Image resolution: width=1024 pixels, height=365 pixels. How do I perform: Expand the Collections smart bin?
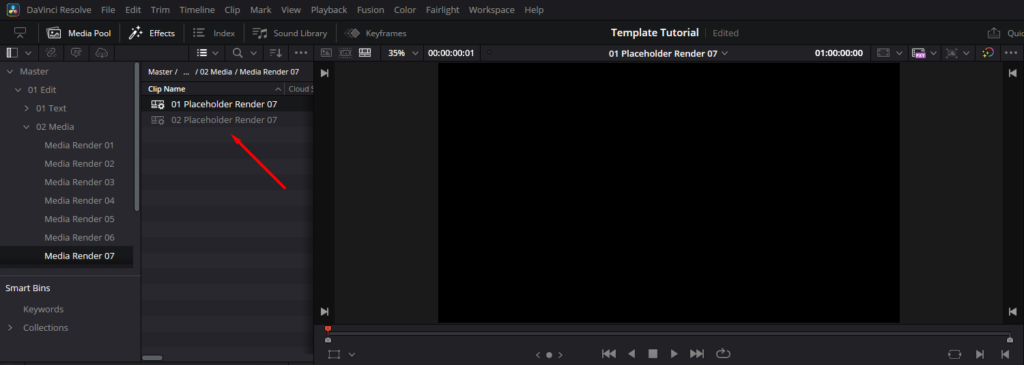coord(10,328)
